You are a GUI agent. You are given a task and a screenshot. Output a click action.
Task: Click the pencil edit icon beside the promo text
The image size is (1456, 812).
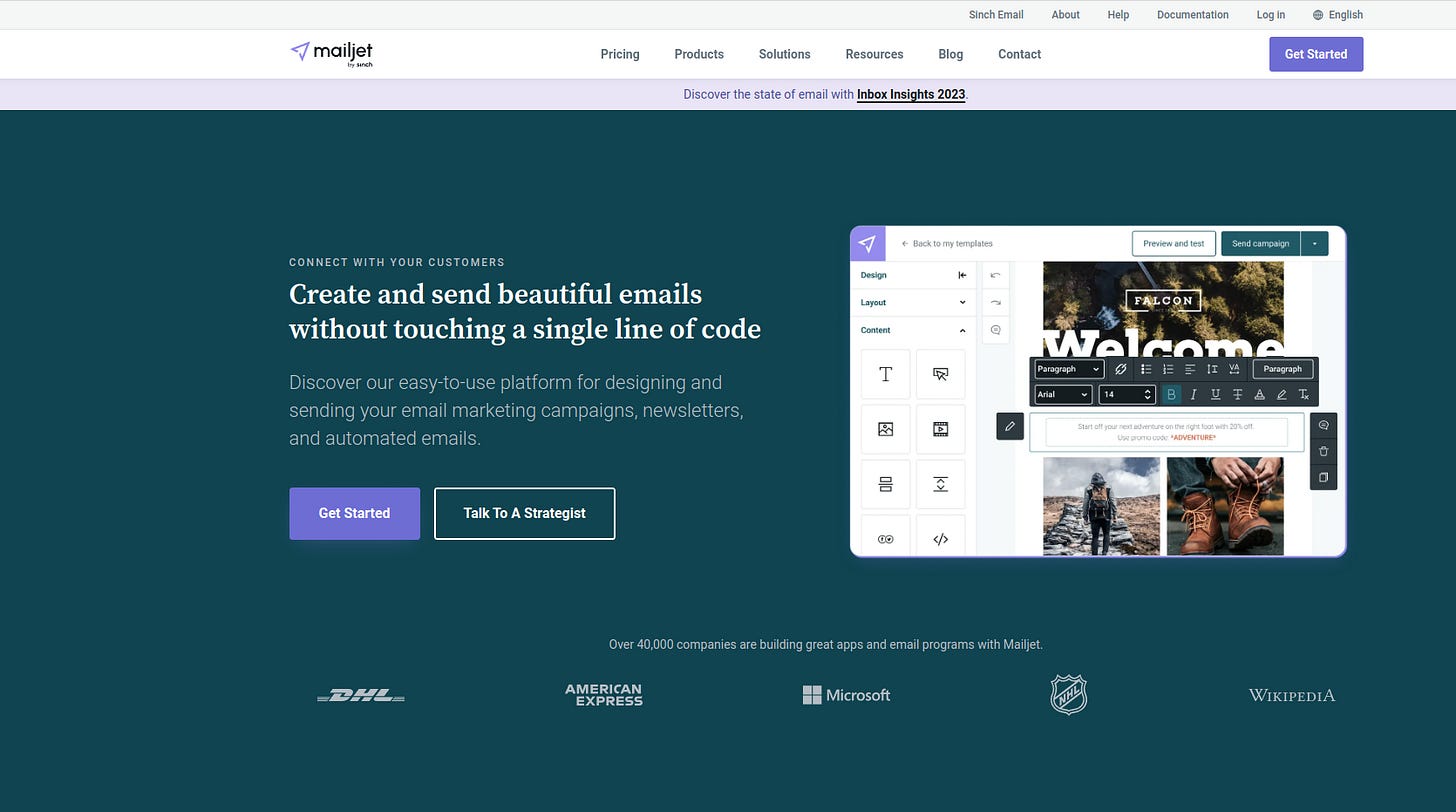(1010, 426)
